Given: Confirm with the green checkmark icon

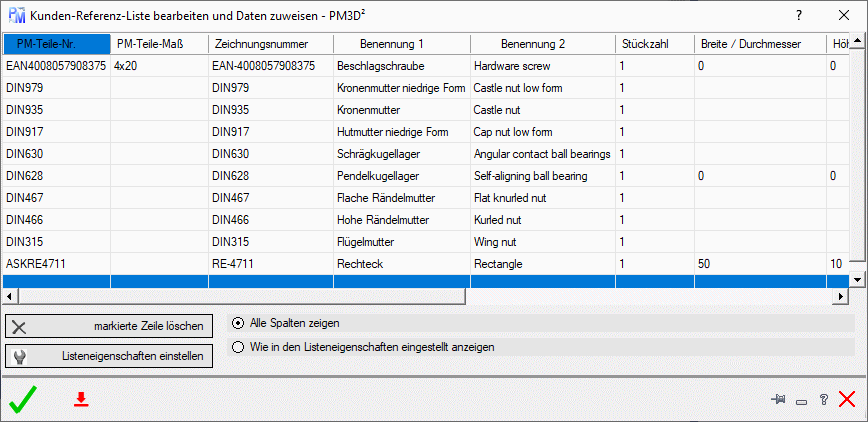Looking at the screenshot, I should pos(22,400).
